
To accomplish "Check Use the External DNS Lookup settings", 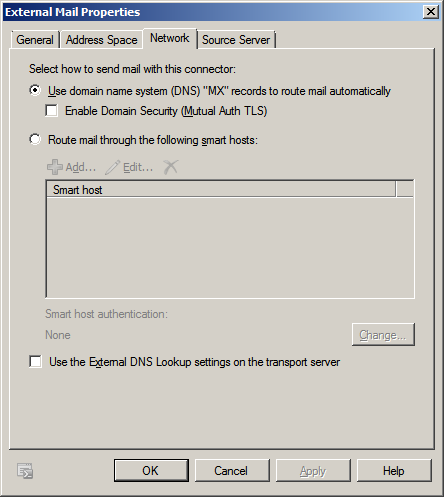I will point(35,362).
